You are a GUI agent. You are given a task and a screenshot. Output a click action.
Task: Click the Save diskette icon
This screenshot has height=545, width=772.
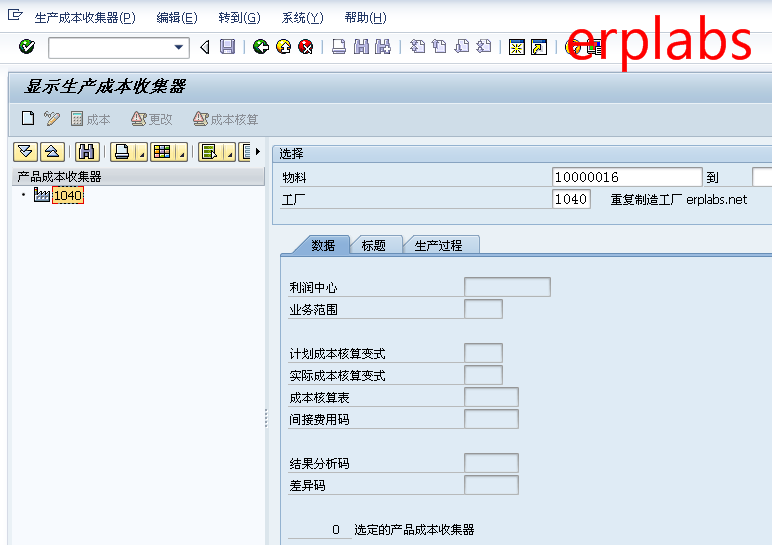[227, 47]
